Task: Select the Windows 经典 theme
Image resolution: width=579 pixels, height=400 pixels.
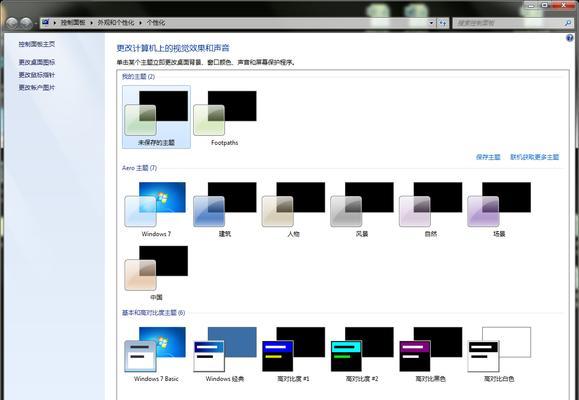Action: coord(225,354)
